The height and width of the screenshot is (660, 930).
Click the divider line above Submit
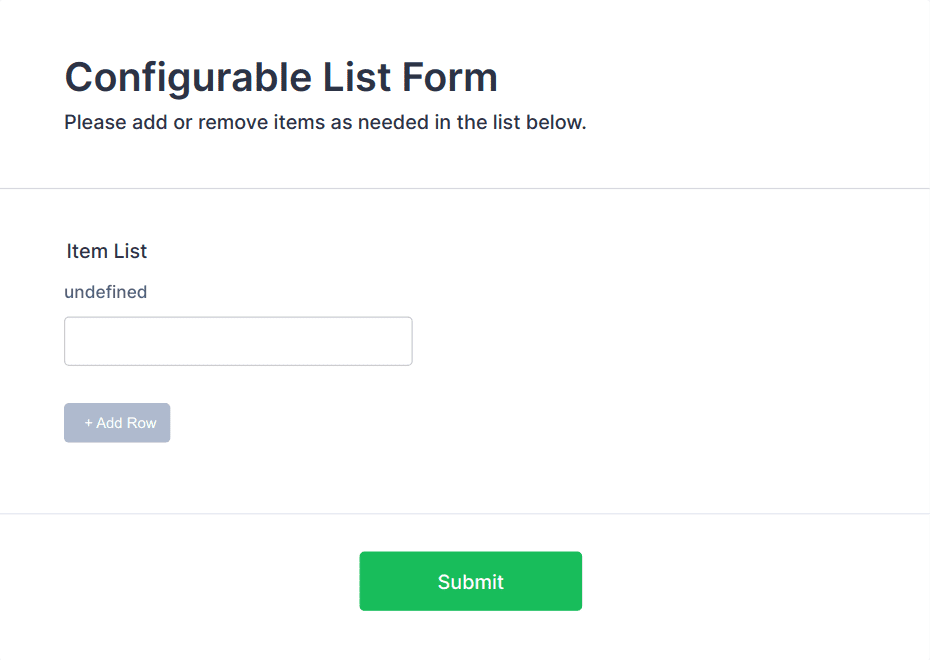(x=465, y=514)
